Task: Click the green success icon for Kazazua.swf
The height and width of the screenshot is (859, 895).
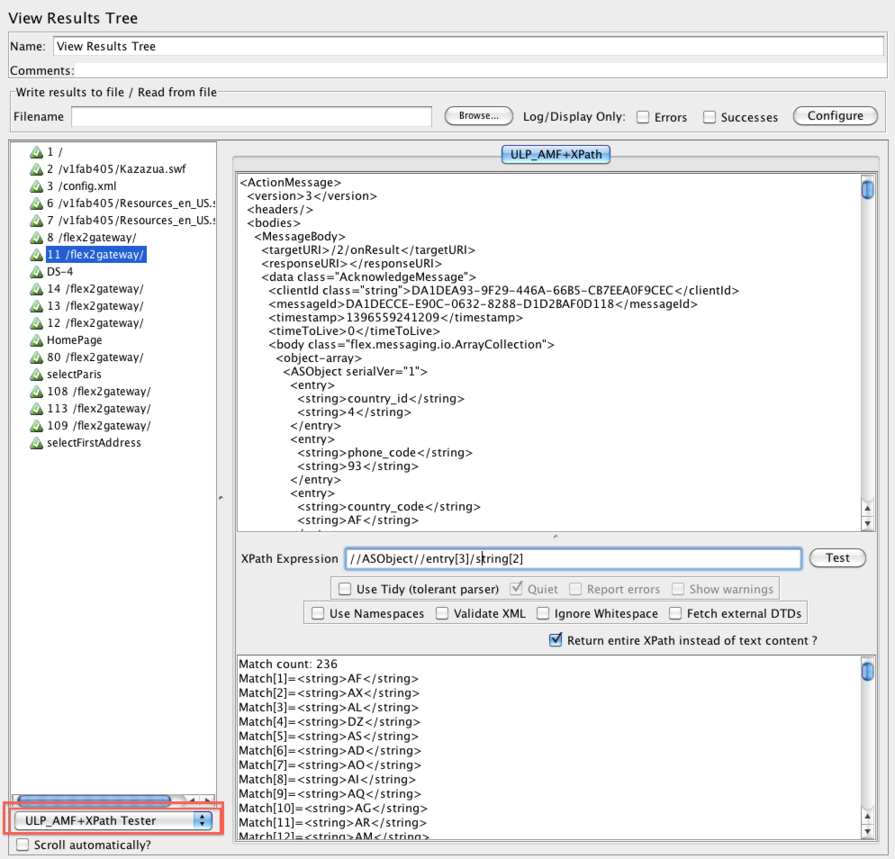Action: click(x=36, y=170)
